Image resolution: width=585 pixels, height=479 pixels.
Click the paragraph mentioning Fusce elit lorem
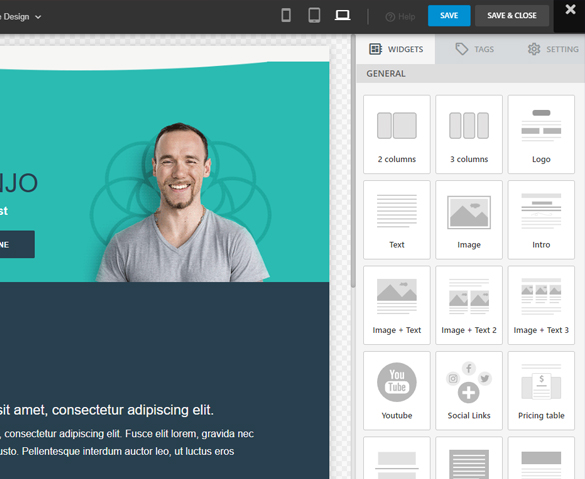tap(127, 442)
